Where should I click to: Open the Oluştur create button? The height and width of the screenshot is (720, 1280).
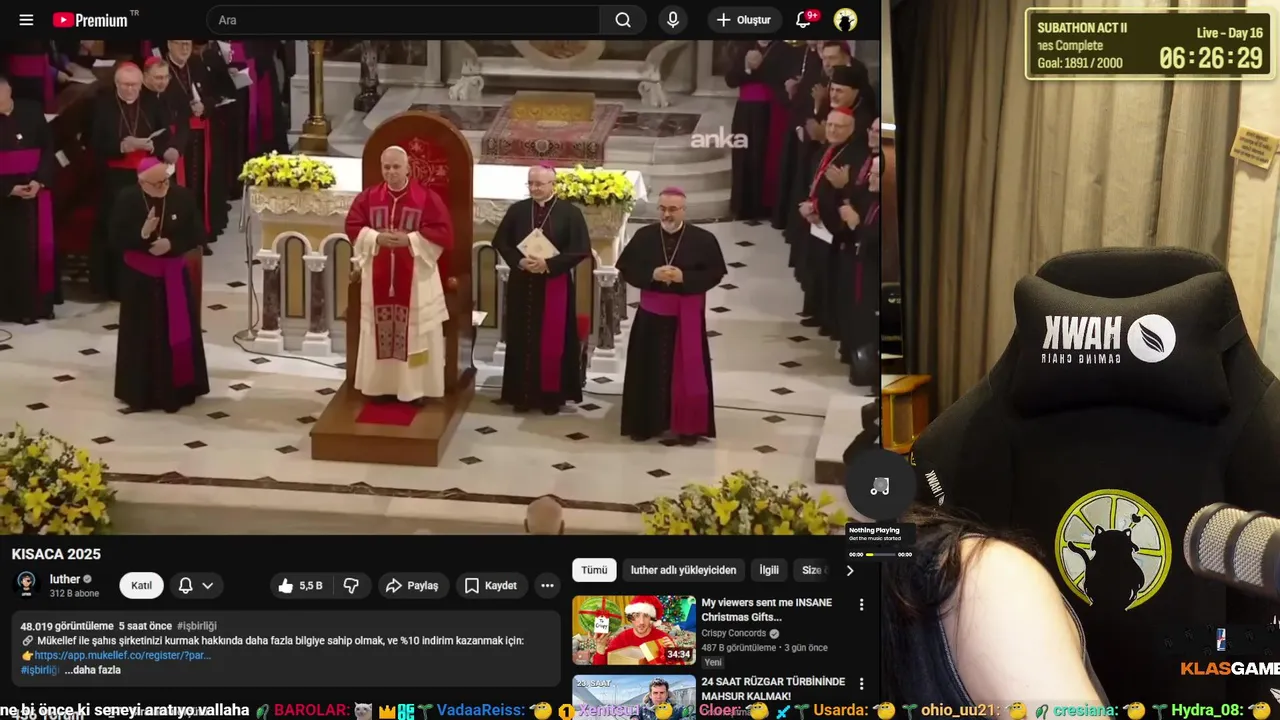point(744,20)
